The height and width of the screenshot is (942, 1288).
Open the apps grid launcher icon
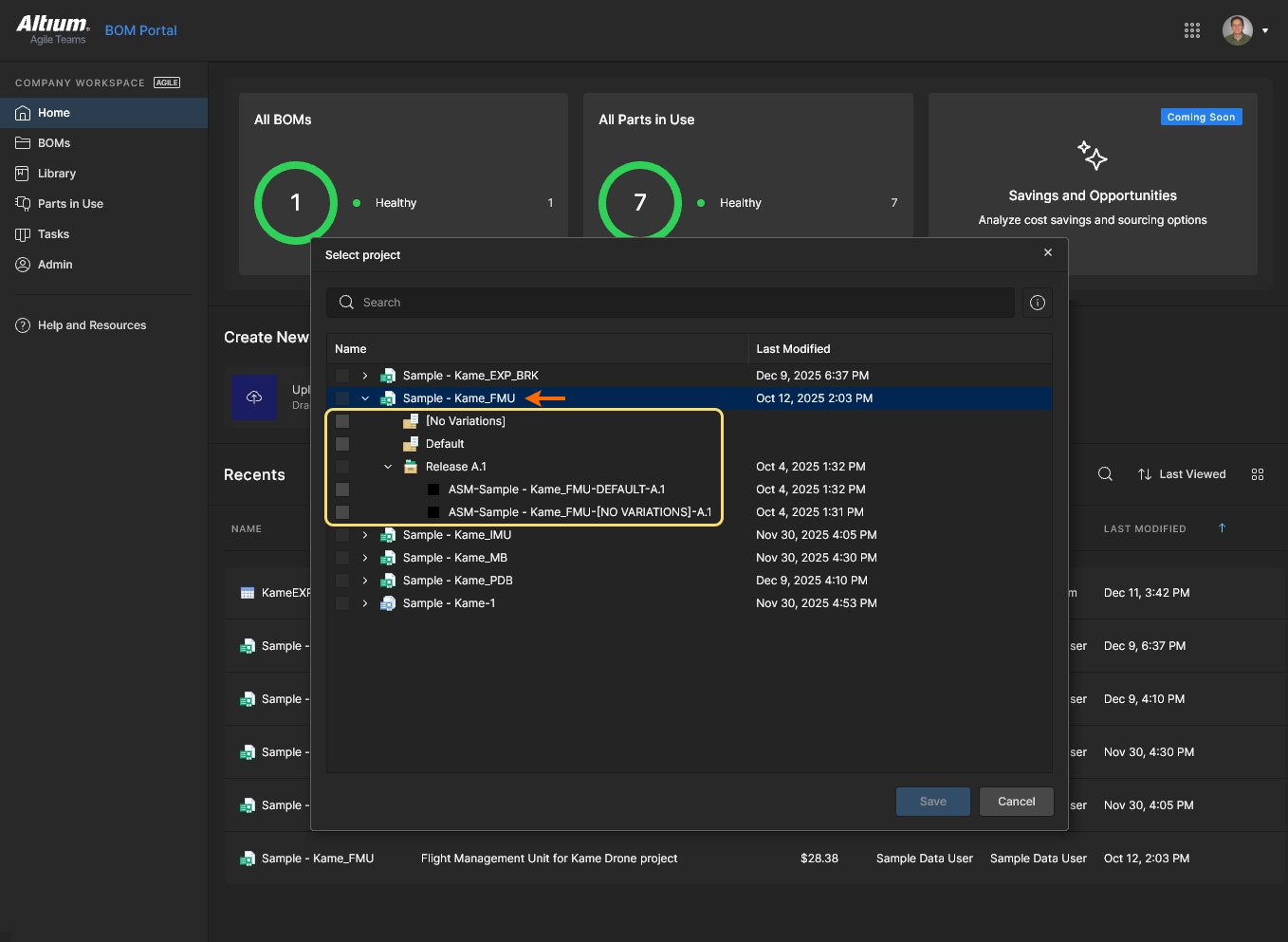coord(1192,30)
